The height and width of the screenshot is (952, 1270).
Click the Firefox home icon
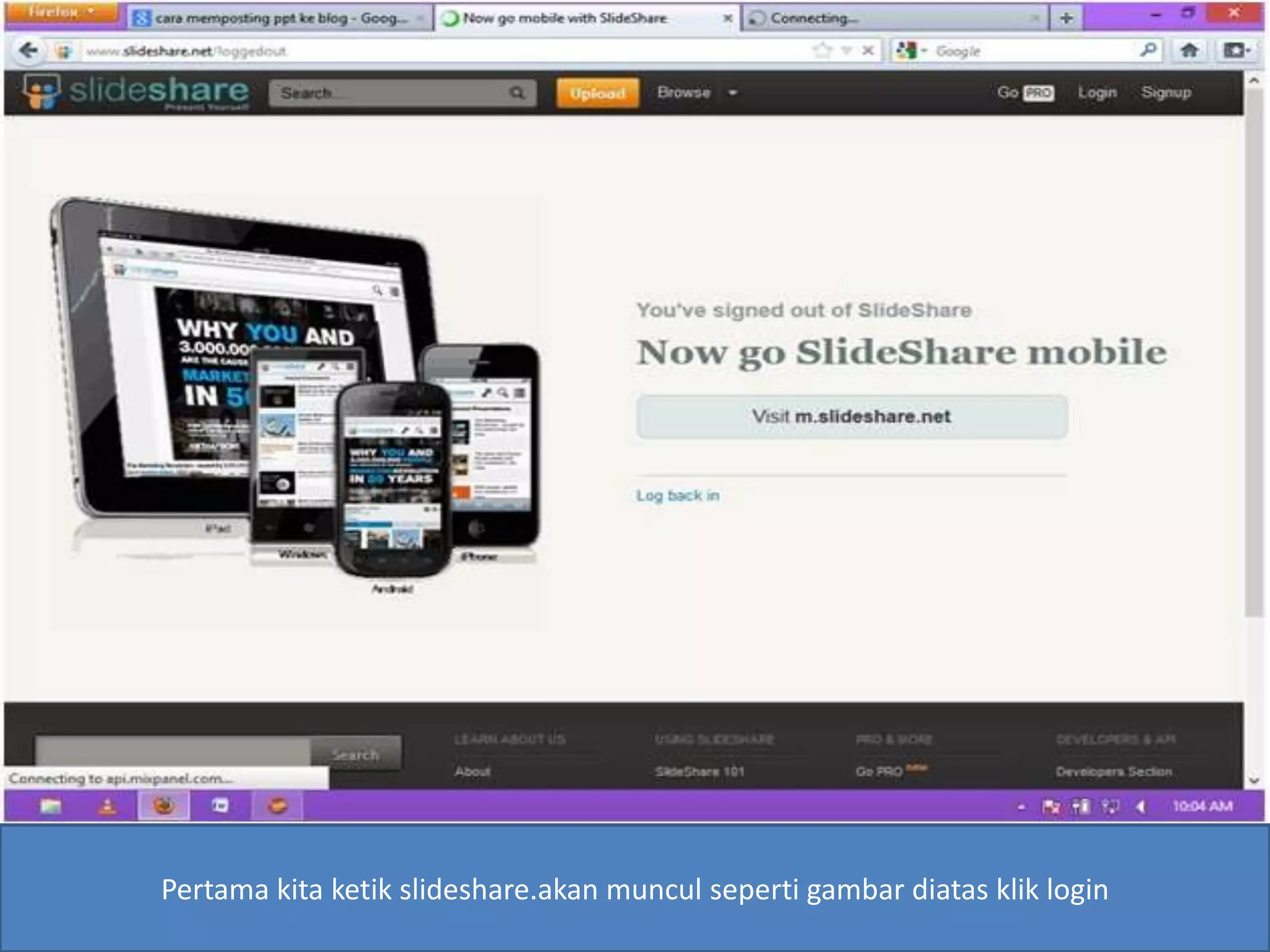(x=1189, y=50)
